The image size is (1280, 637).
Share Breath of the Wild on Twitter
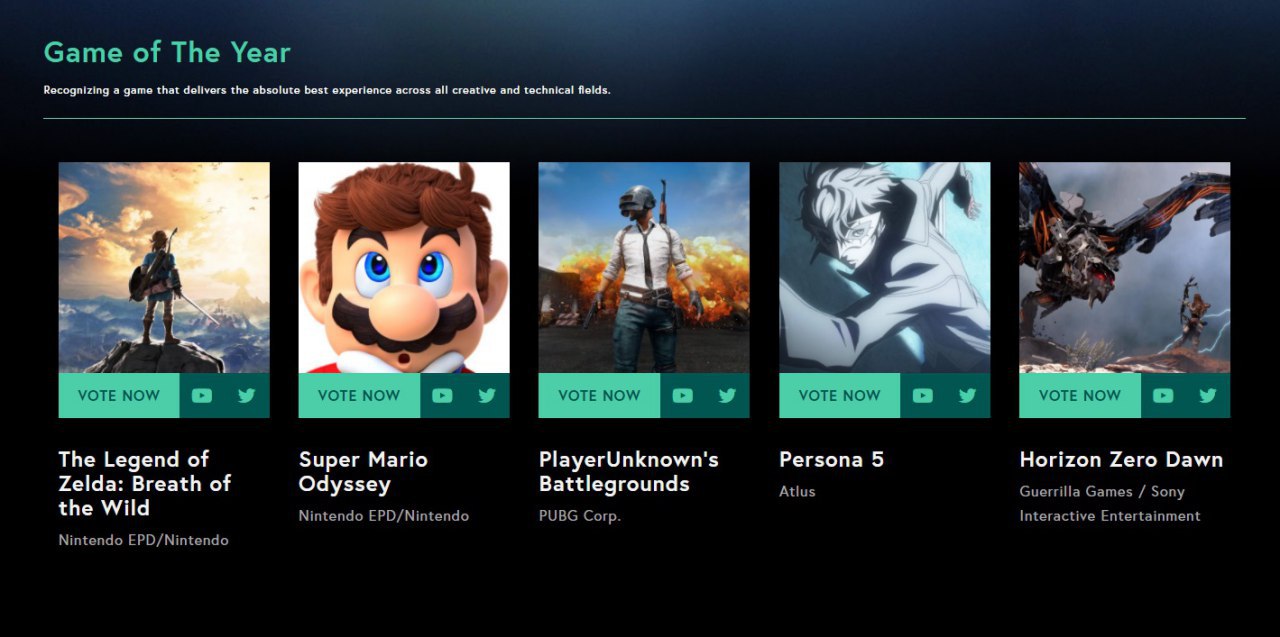[247, 395]
